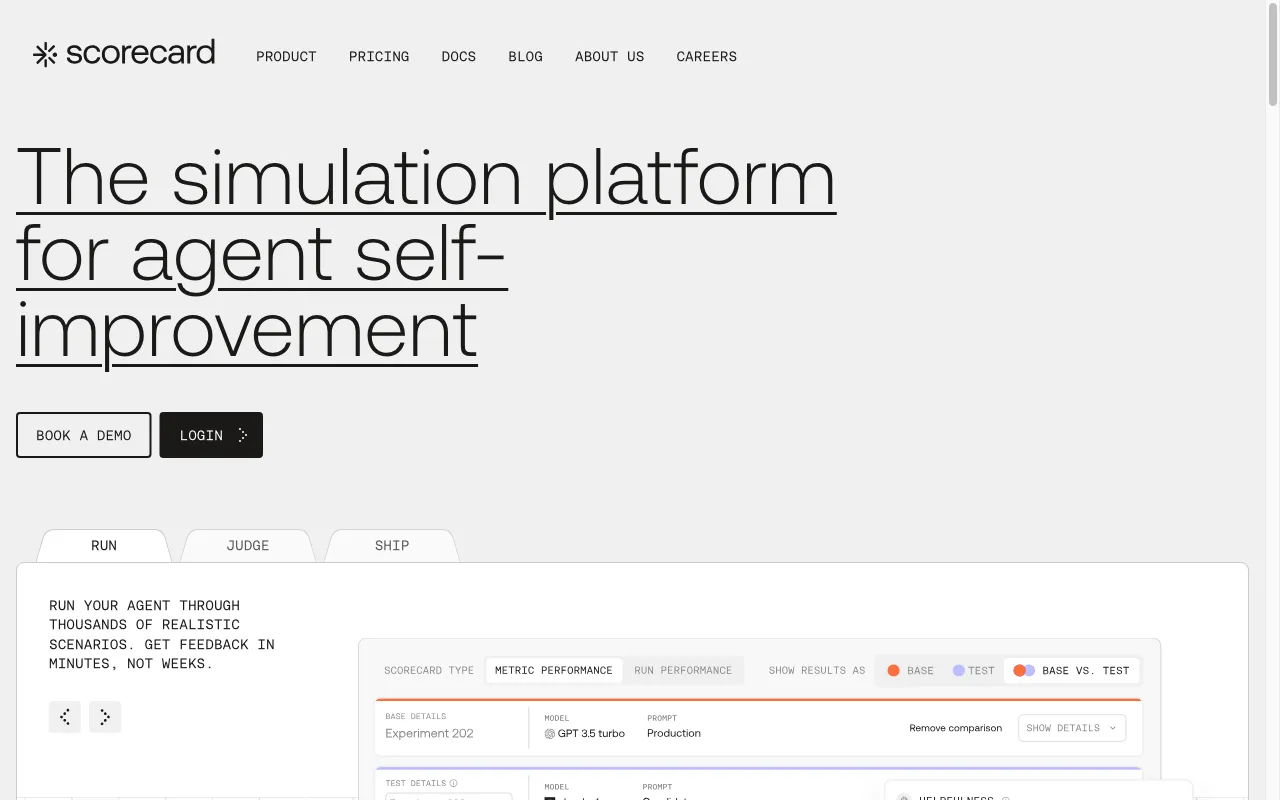This screenshot has height=800, width=1280.
Task: Click the Production prompt value
Action: (x=674, y=733)
